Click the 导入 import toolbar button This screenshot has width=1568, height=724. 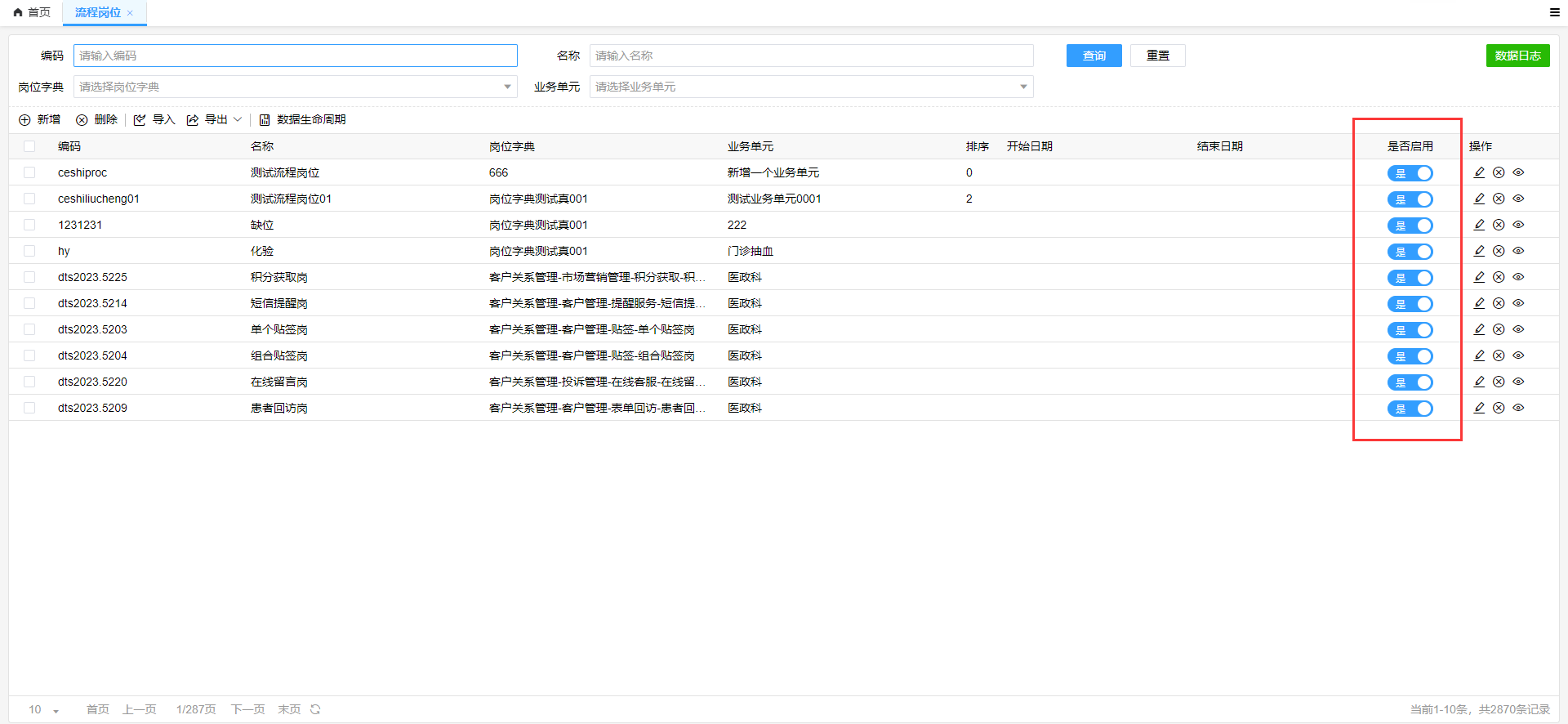coord(154,119)
